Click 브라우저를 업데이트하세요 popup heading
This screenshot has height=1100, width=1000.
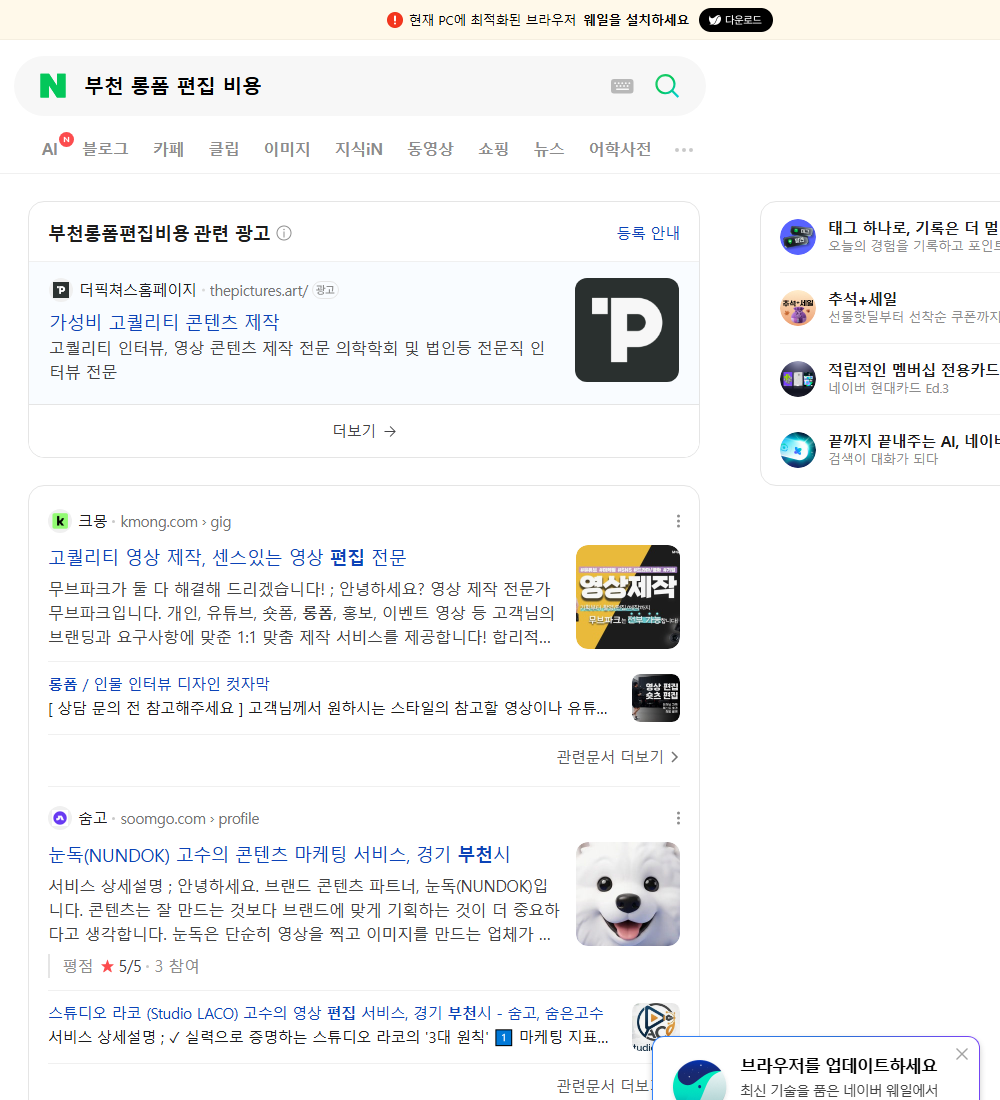pos(839,1065)
